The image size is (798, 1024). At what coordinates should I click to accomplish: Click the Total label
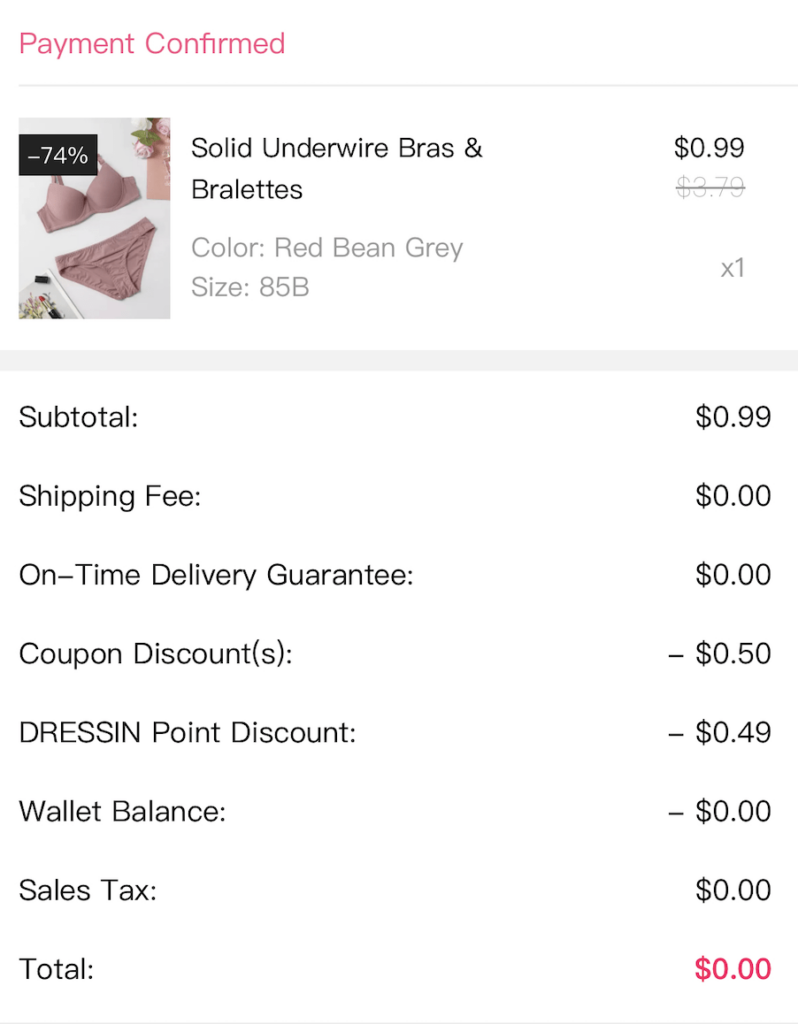pyautogui.click(x=56, y=969)
